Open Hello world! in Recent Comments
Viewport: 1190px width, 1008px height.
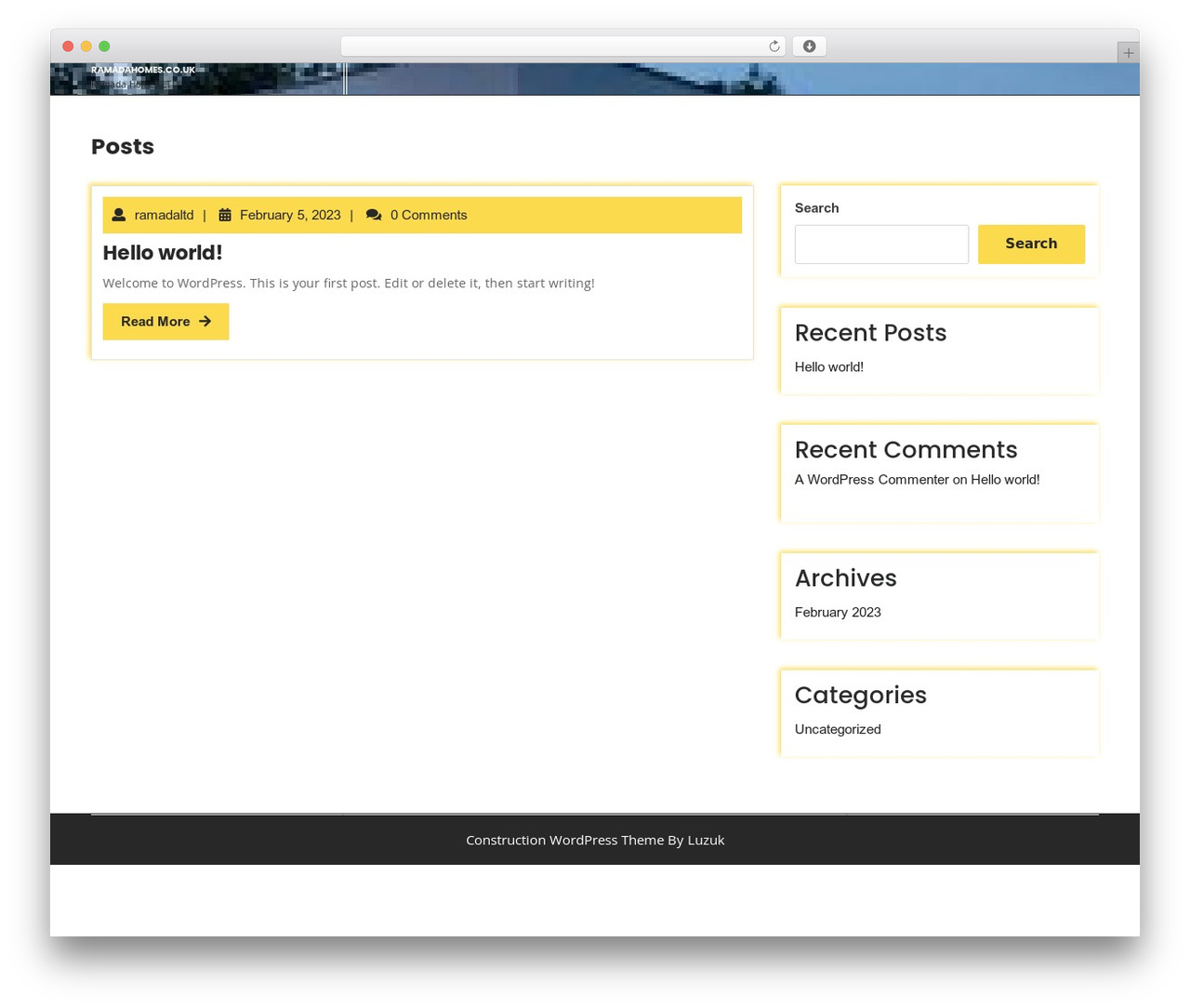pyautogui.click(x=1005, y=480)
